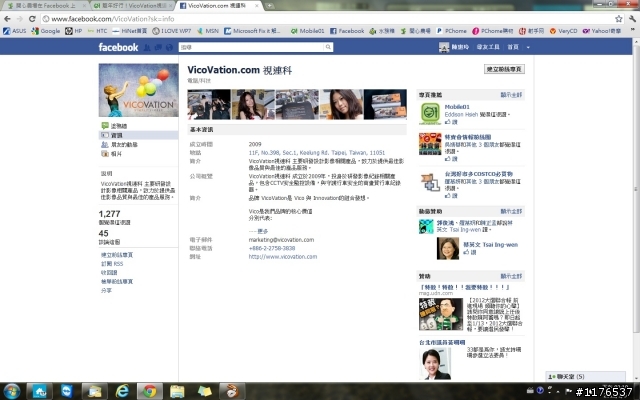
Task: Select the active VicoVation.com tab
Action: (218, 6)
